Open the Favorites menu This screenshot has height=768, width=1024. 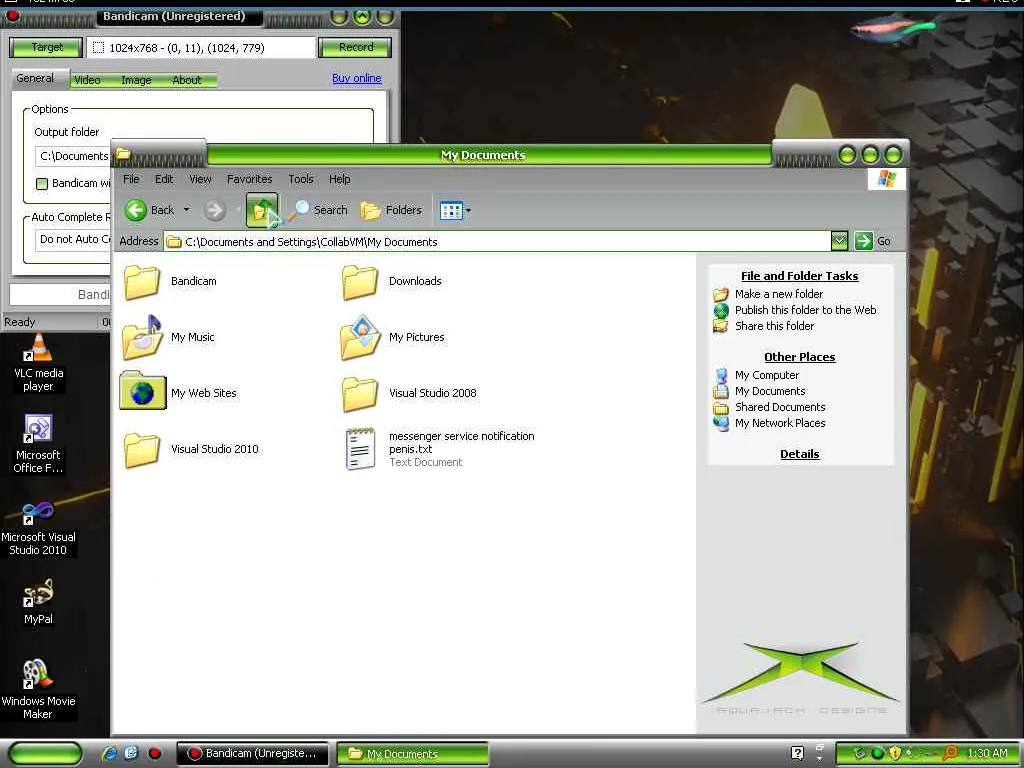click(x=249, y=179)
